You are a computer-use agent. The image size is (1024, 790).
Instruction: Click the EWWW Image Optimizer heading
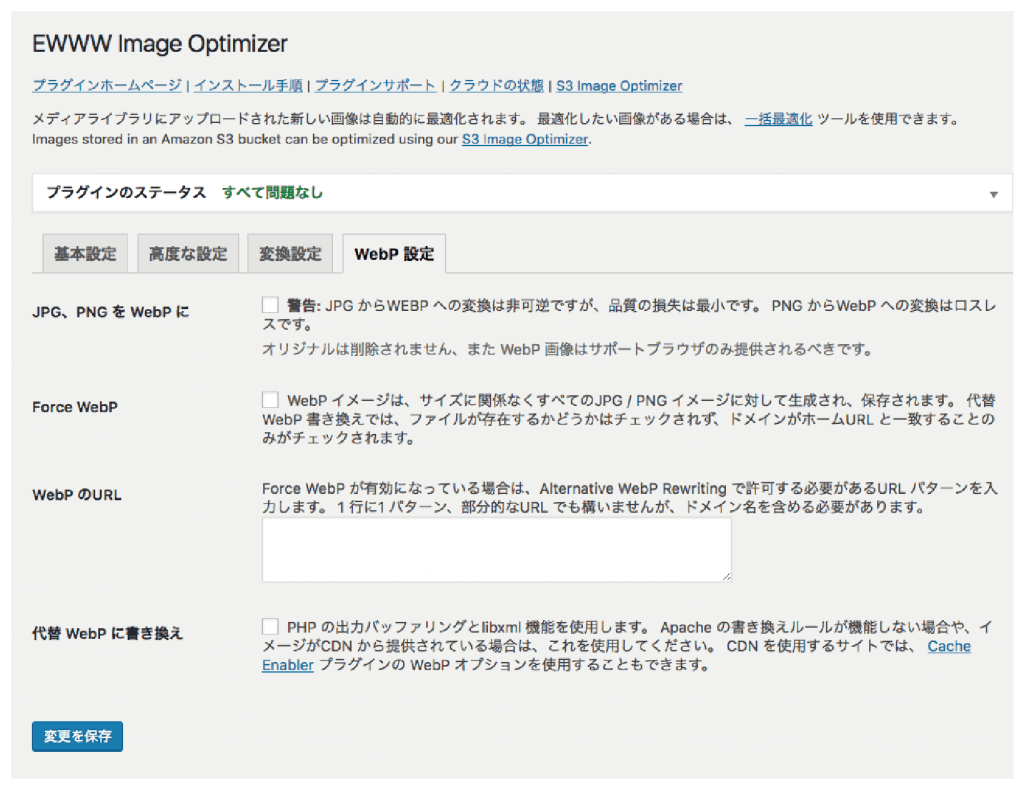[x=160, y=44]
